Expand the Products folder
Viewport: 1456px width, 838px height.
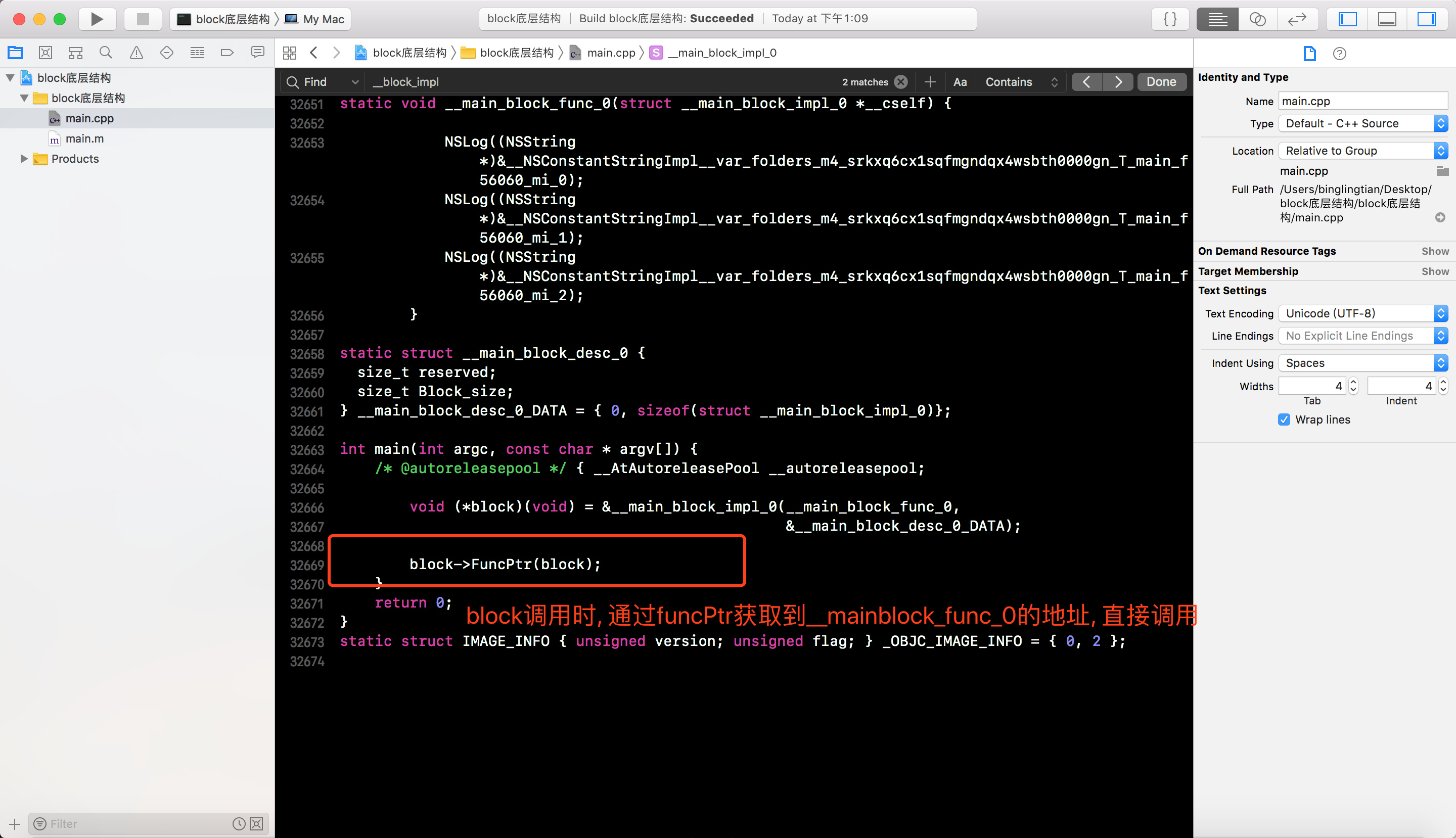pyautogui.click(x=24, y=159)
